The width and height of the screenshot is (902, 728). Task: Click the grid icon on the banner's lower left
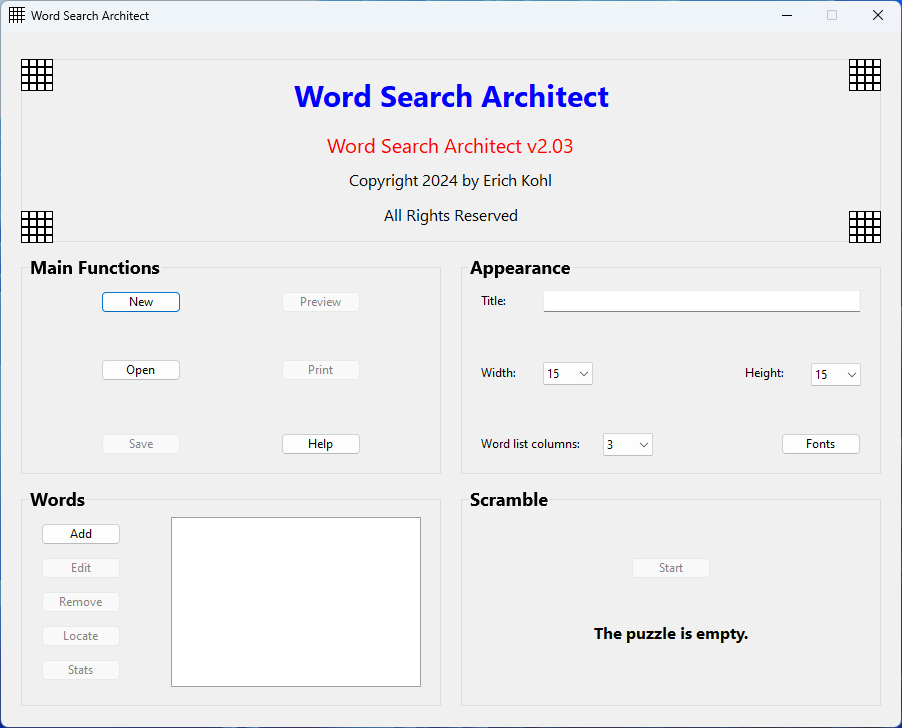[36, 227]
